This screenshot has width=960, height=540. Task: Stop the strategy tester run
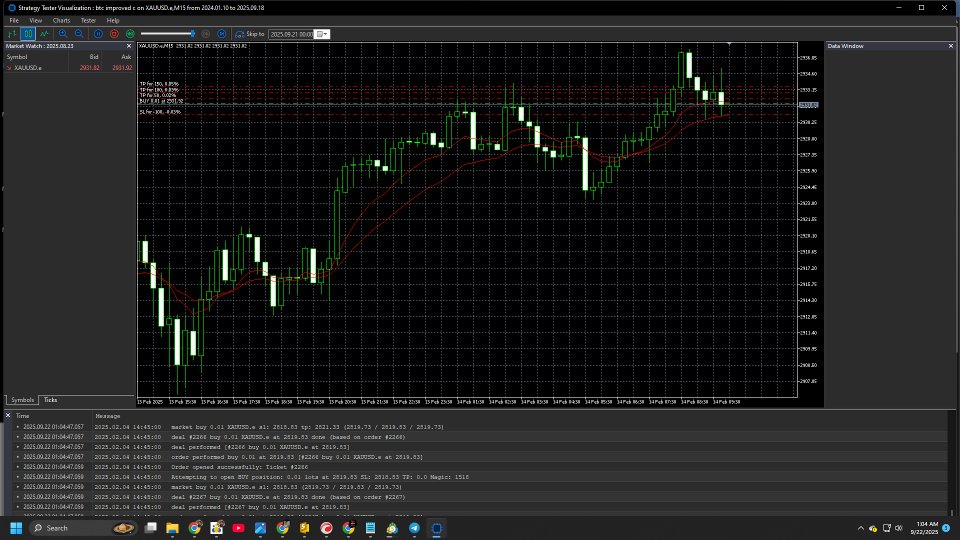coord(114,34)
